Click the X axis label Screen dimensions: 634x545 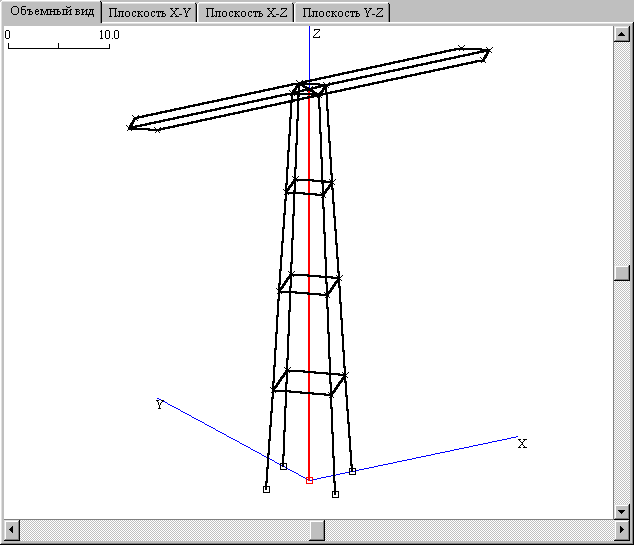(x=522, y=444)
